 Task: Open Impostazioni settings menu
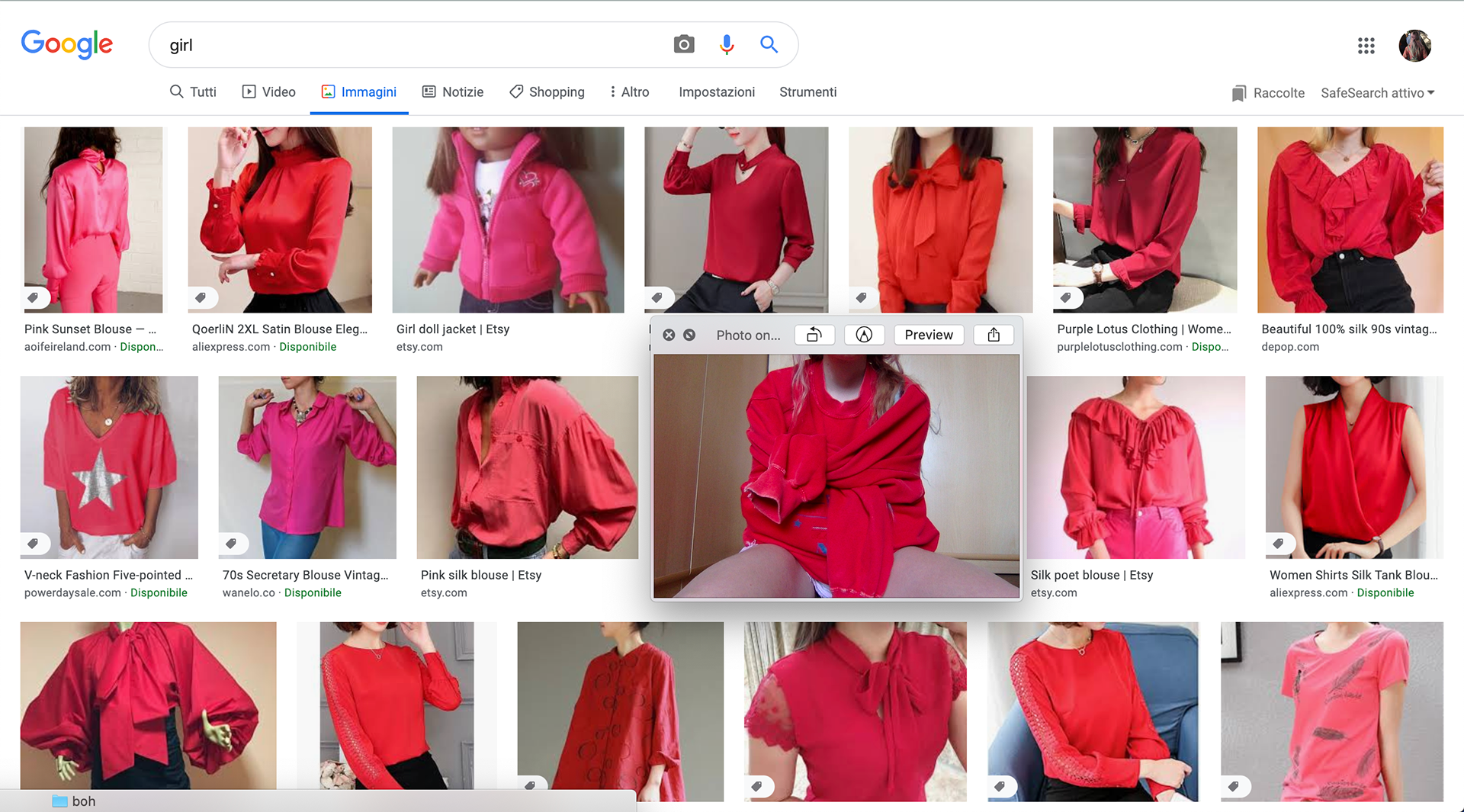tap(717, 92)
